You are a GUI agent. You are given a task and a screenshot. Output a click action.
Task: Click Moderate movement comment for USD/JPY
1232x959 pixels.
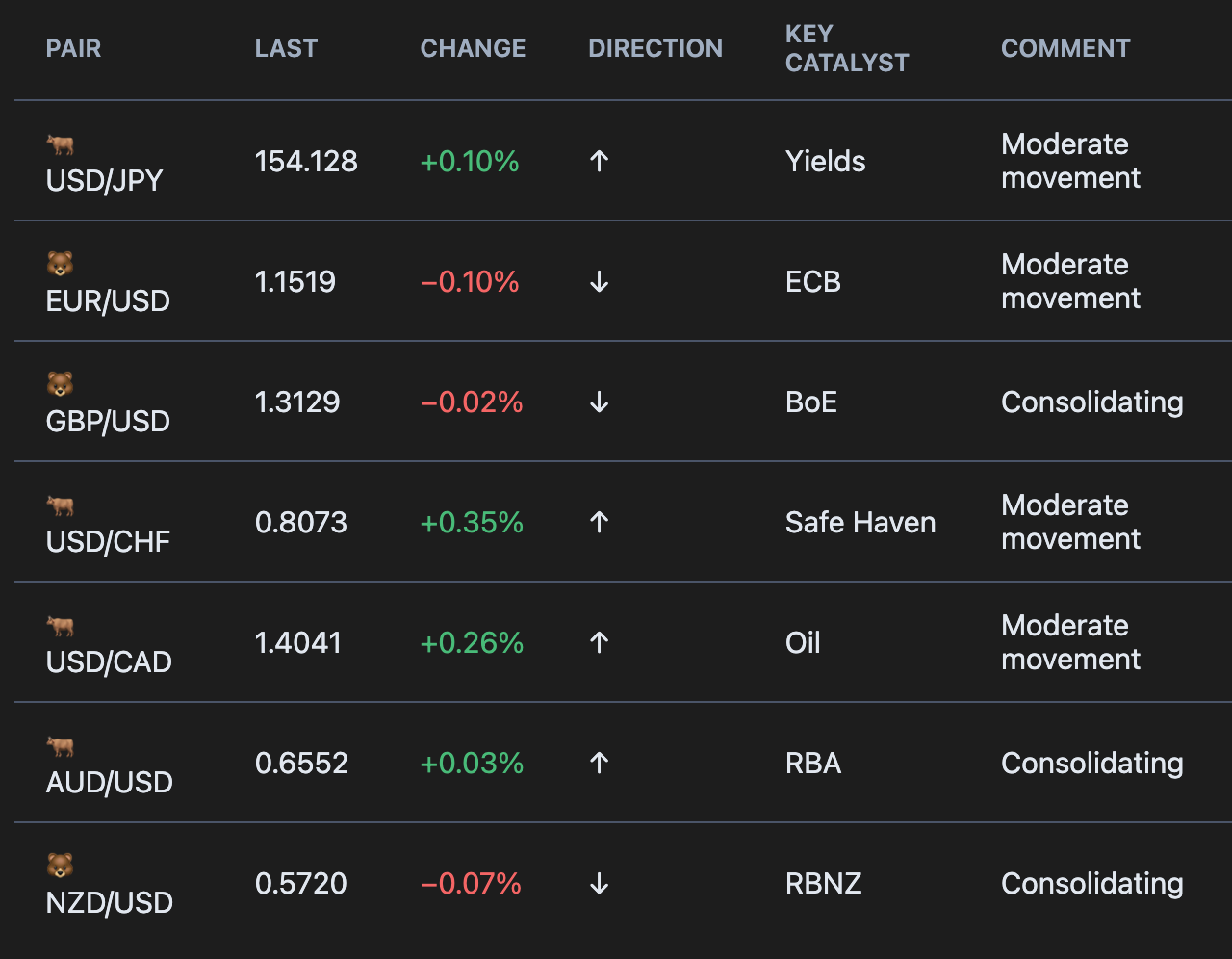pyautogui.click(x=1071, y=161)
